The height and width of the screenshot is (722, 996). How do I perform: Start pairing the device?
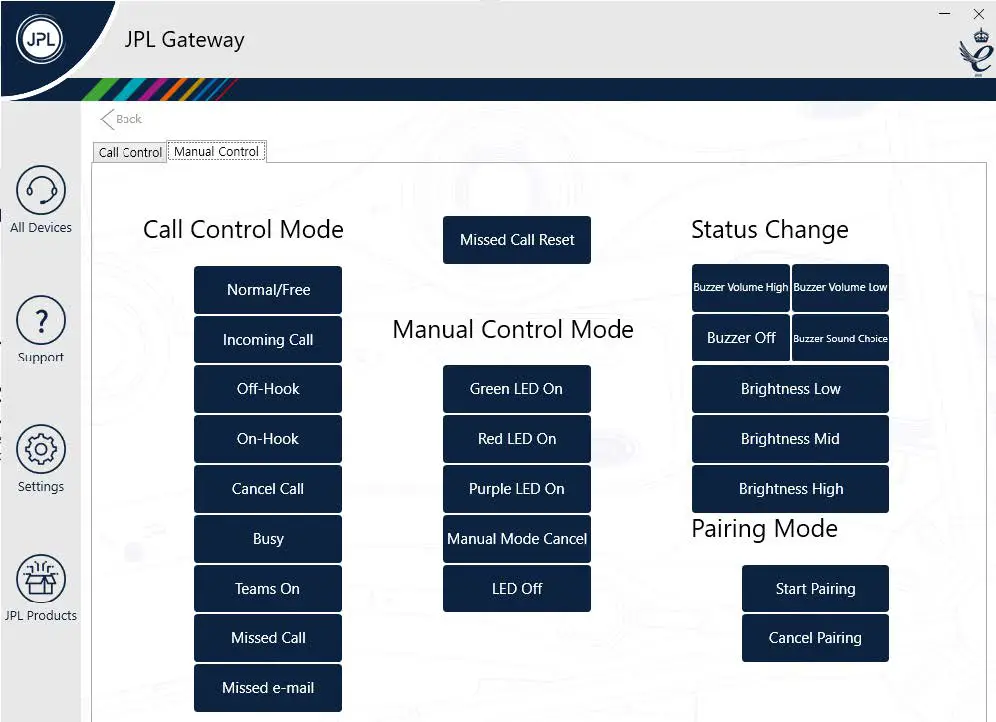pos(815,589)
